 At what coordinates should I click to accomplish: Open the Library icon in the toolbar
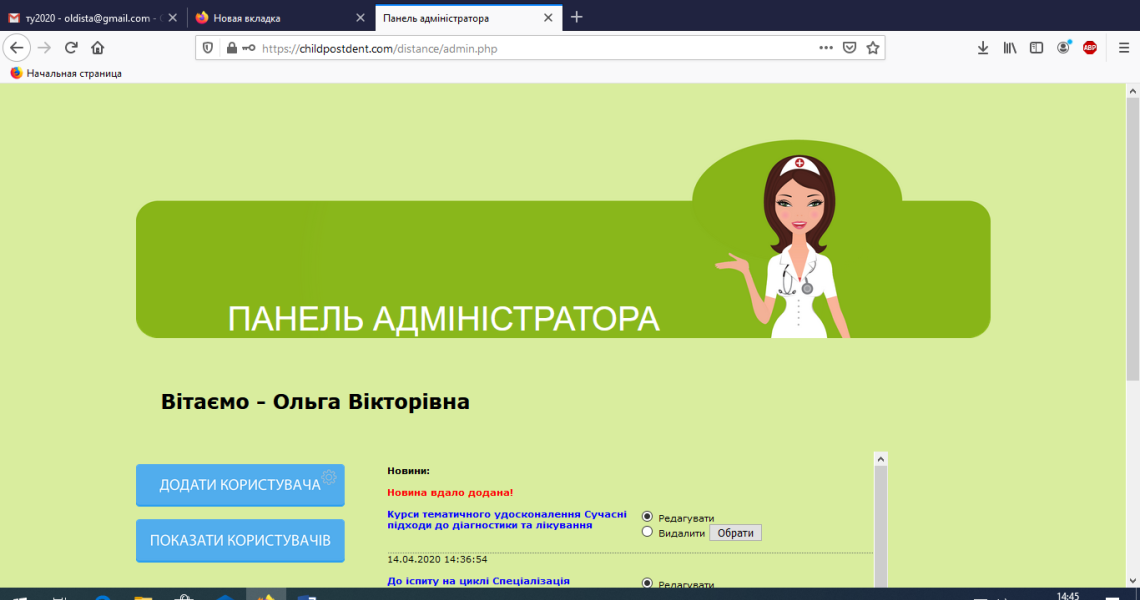tap(1009, 47)
